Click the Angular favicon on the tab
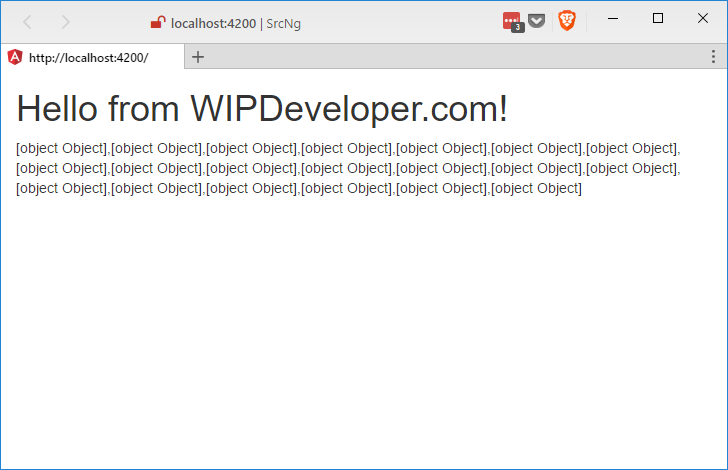Viewport: 728px width, 470px height. [x=15, y=57]
